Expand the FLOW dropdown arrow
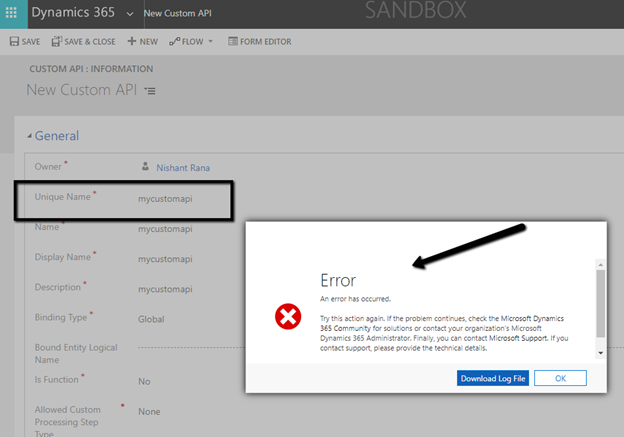 [x=211, y=41]
